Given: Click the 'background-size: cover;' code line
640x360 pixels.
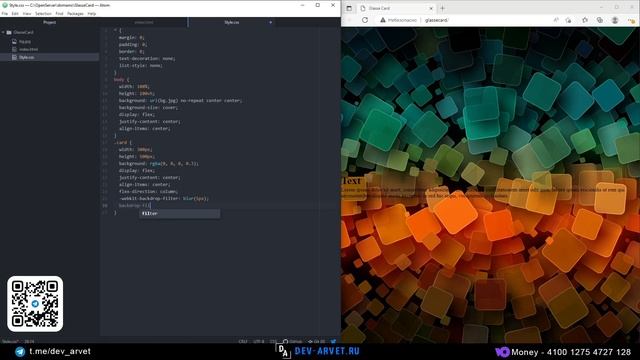Looking at the screenshot, I should click(148, 107).
